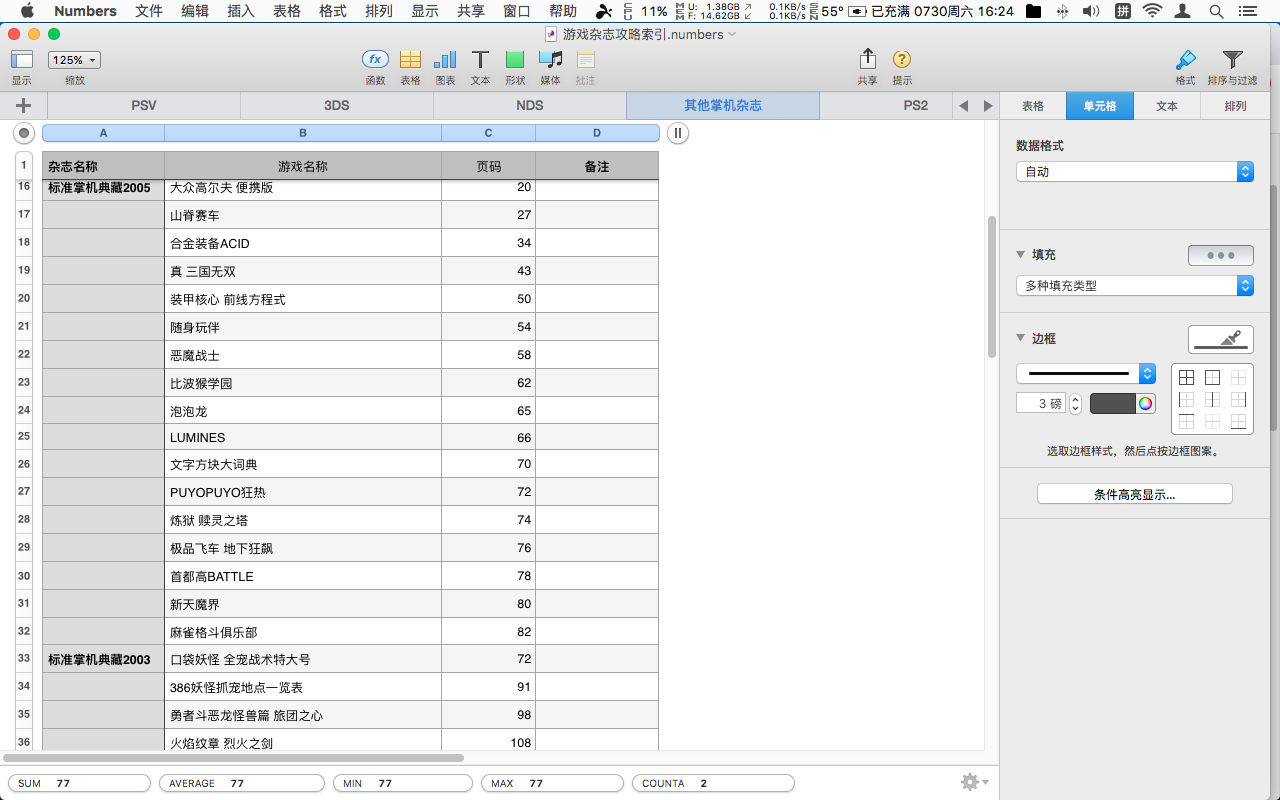Screen dimensions: 1280x800
Task: Open the status bar gear settings icon
Action: click(974, 782)
